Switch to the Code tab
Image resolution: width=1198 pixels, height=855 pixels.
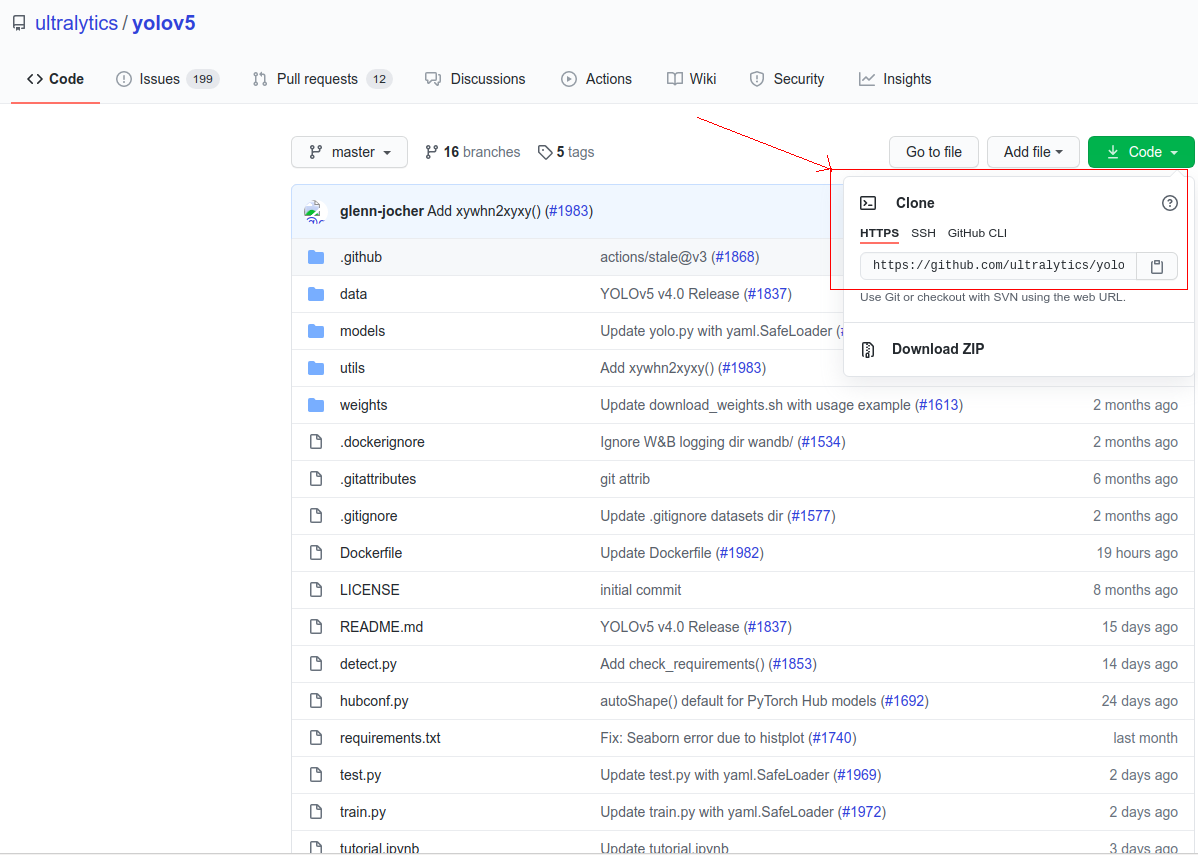55,79
